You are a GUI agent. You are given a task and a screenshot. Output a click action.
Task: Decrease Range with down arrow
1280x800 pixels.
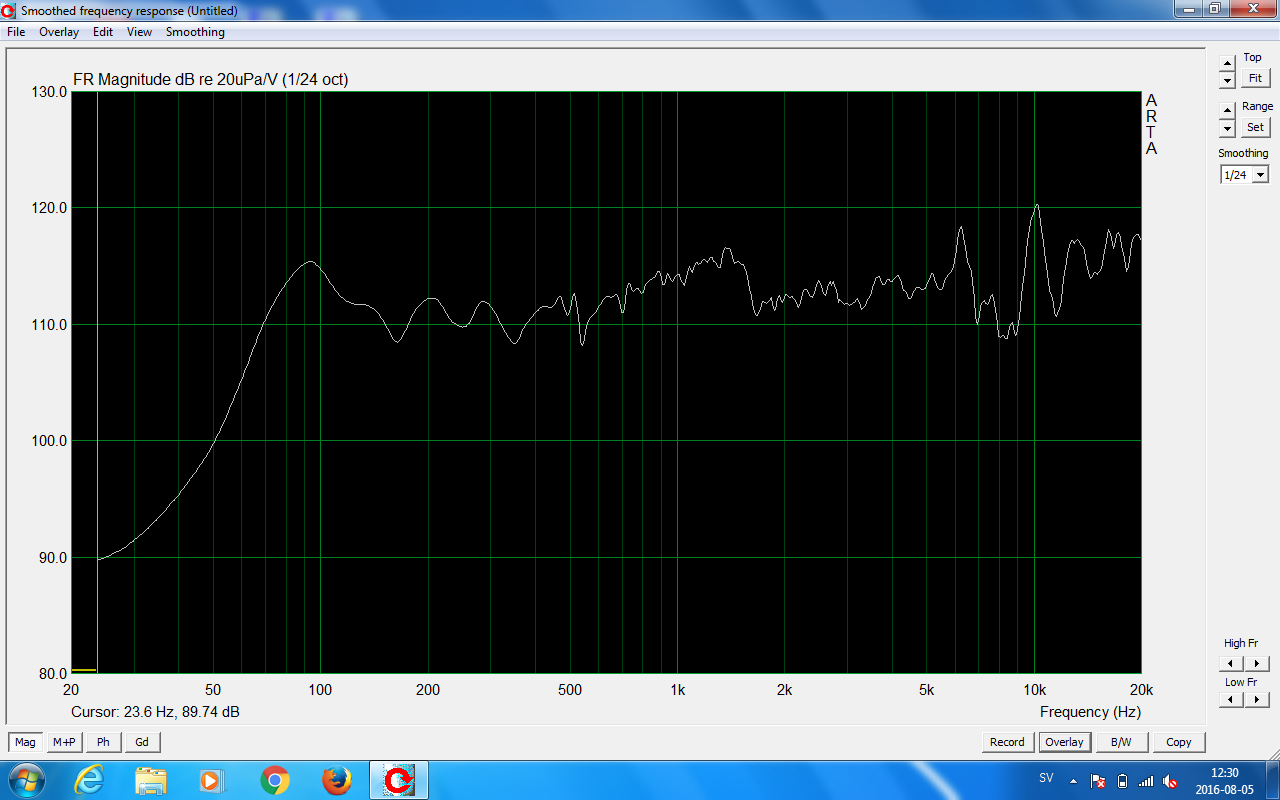tap(1227, 128)
